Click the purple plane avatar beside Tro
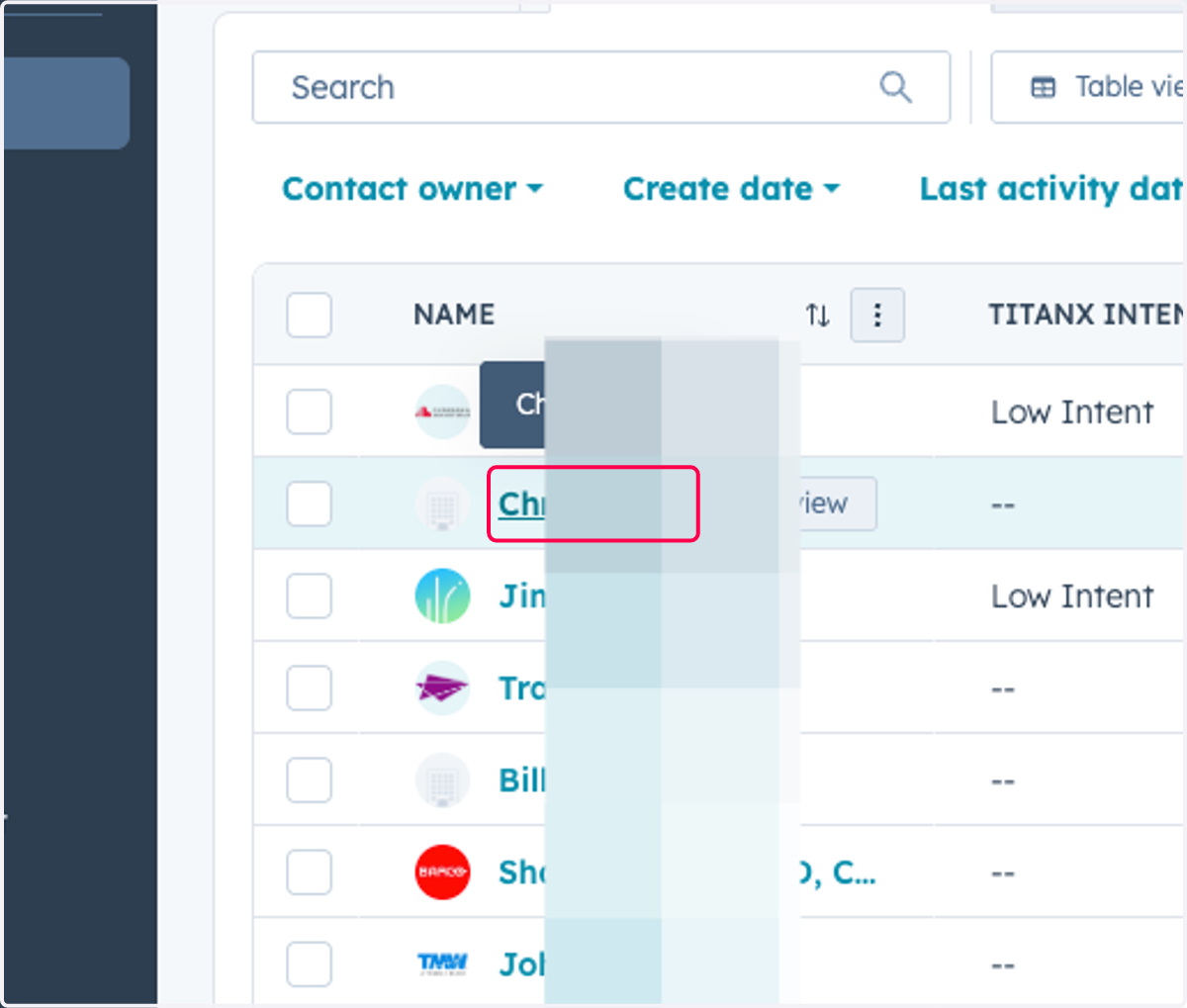1187x1008 pixels. tap(442, 687)
